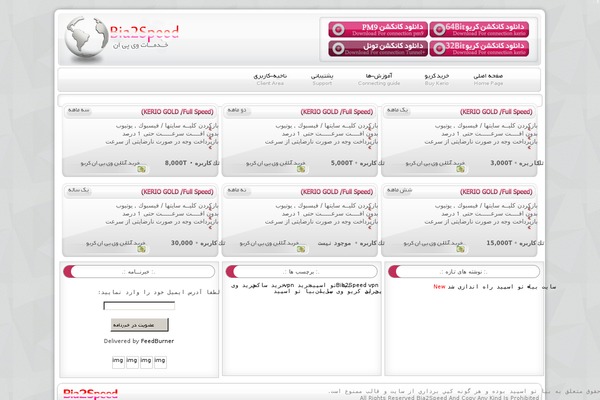Click the 30,000 price text

(x=182, y=243)
